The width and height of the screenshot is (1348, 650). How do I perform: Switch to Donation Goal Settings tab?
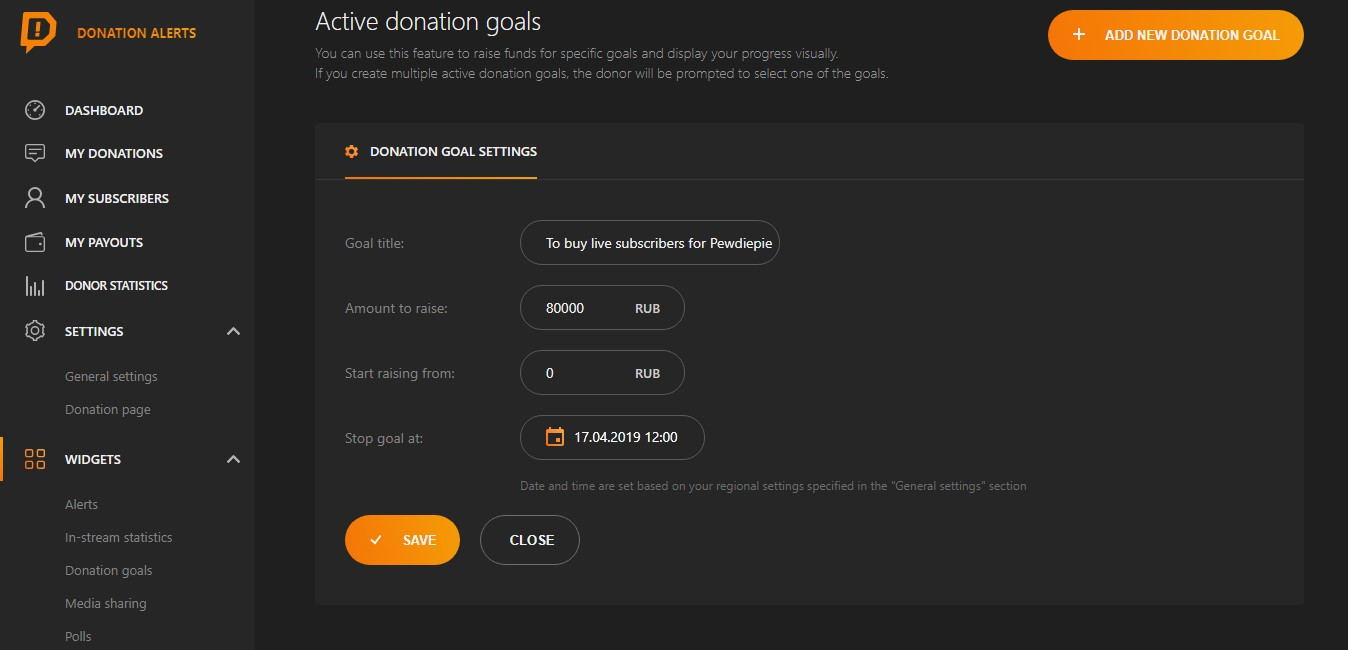(441, 152)
